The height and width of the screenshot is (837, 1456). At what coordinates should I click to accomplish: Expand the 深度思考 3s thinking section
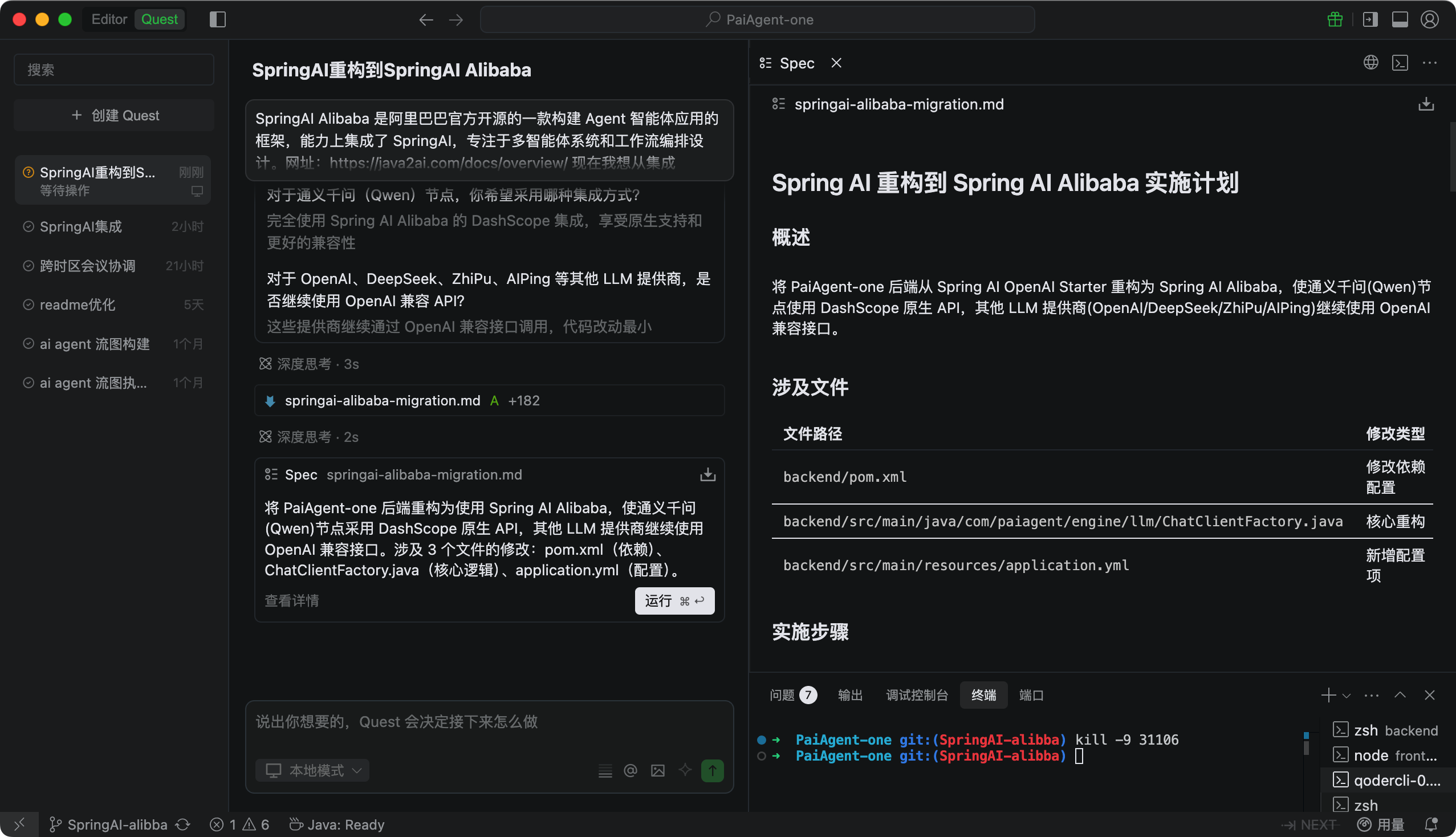[310, 364]
